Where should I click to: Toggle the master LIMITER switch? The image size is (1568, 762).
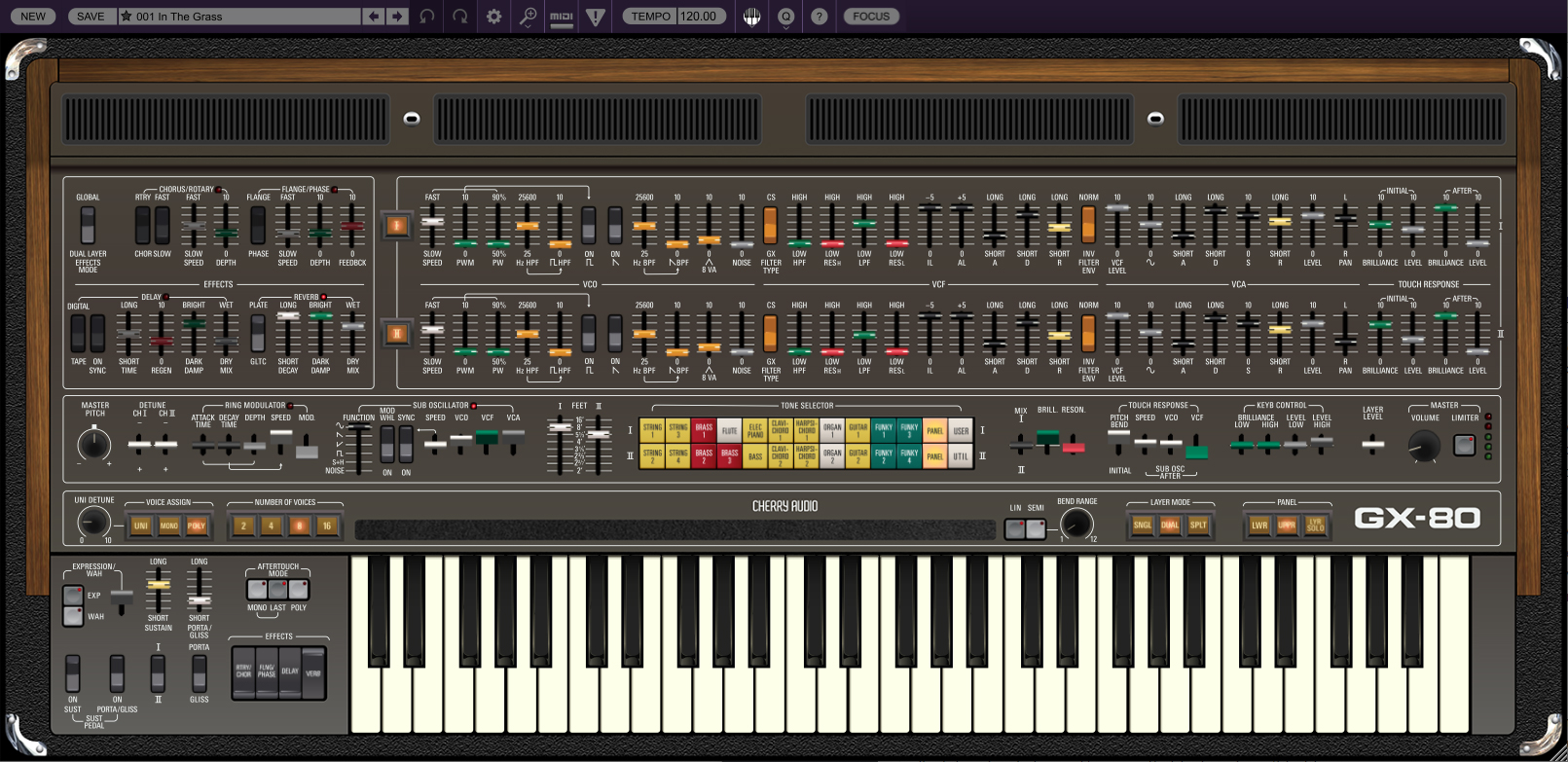pos(1464,446)
